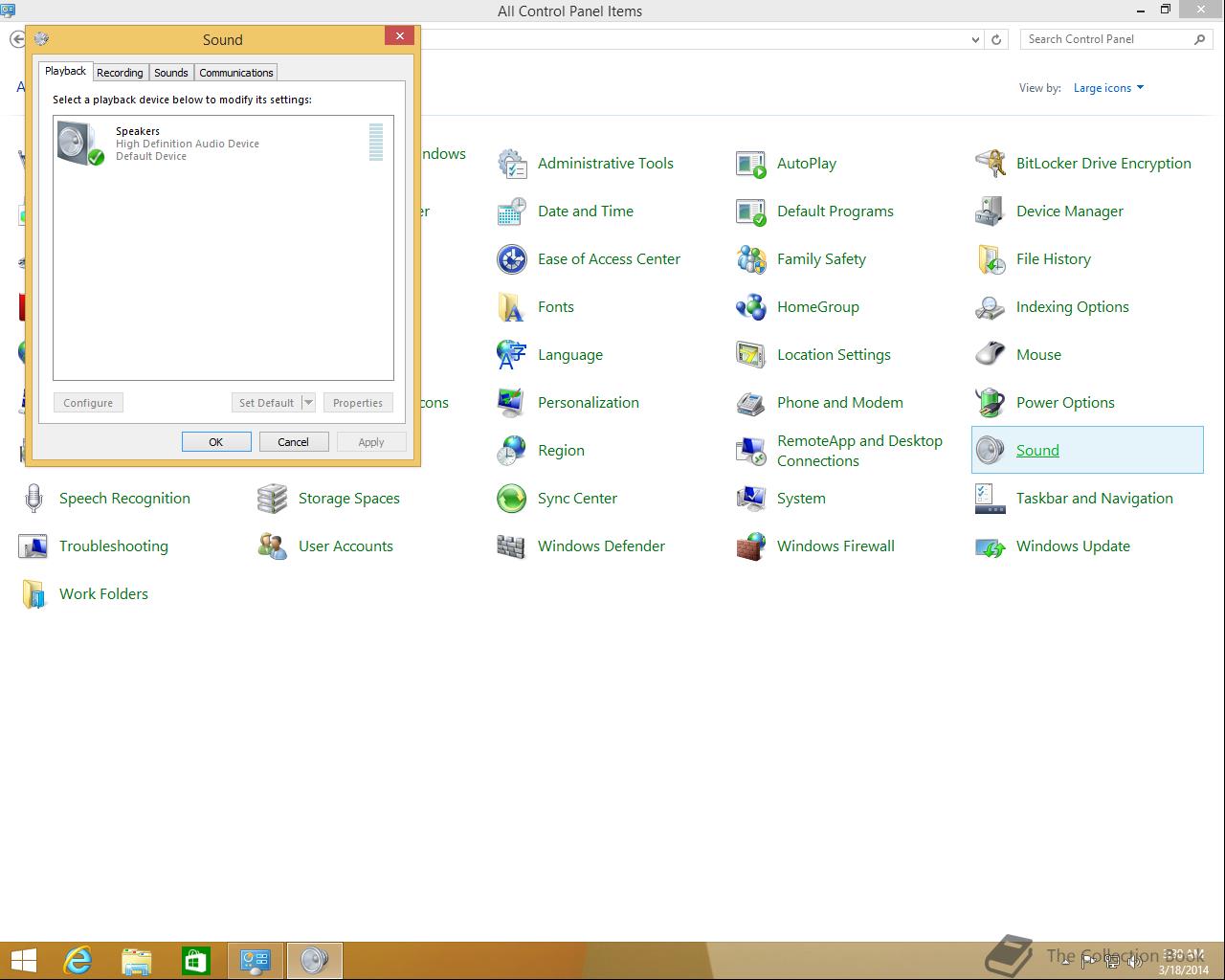Click the Windows Defender icon

(x=512, y=546)
